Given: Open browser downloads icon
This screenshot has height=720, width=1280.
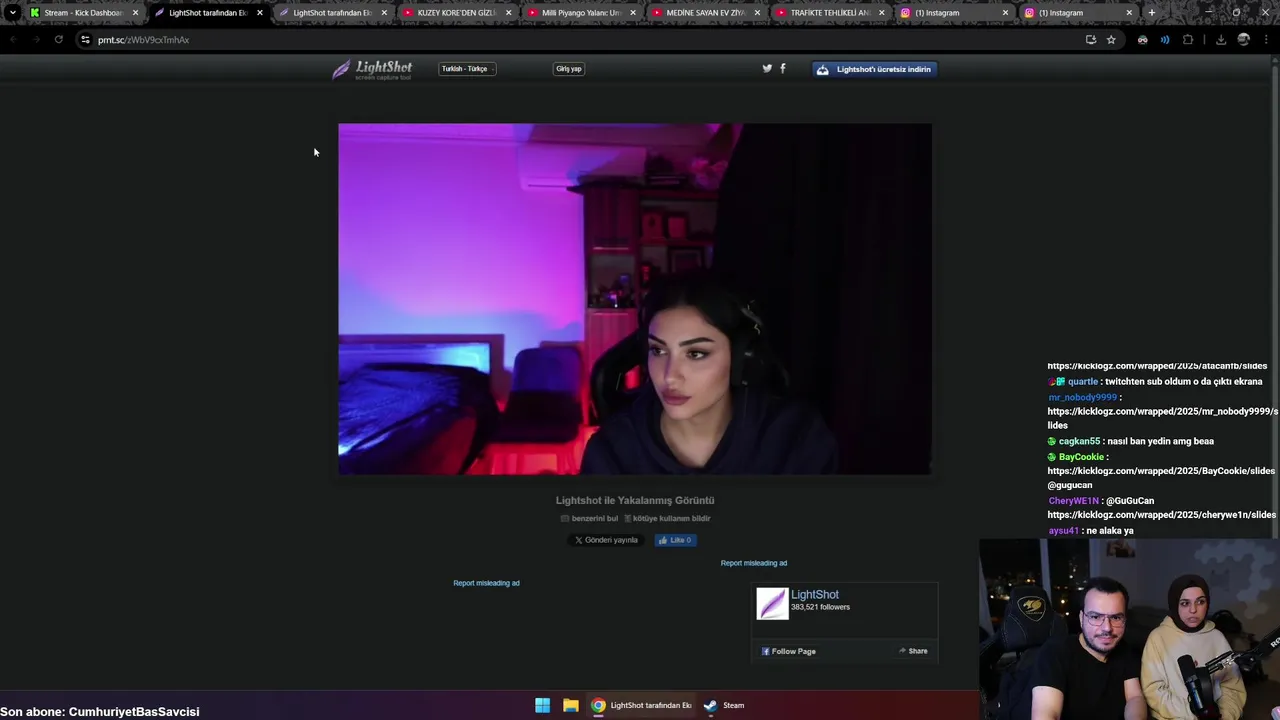Looking at the screenshot, I should (1221, 40).
